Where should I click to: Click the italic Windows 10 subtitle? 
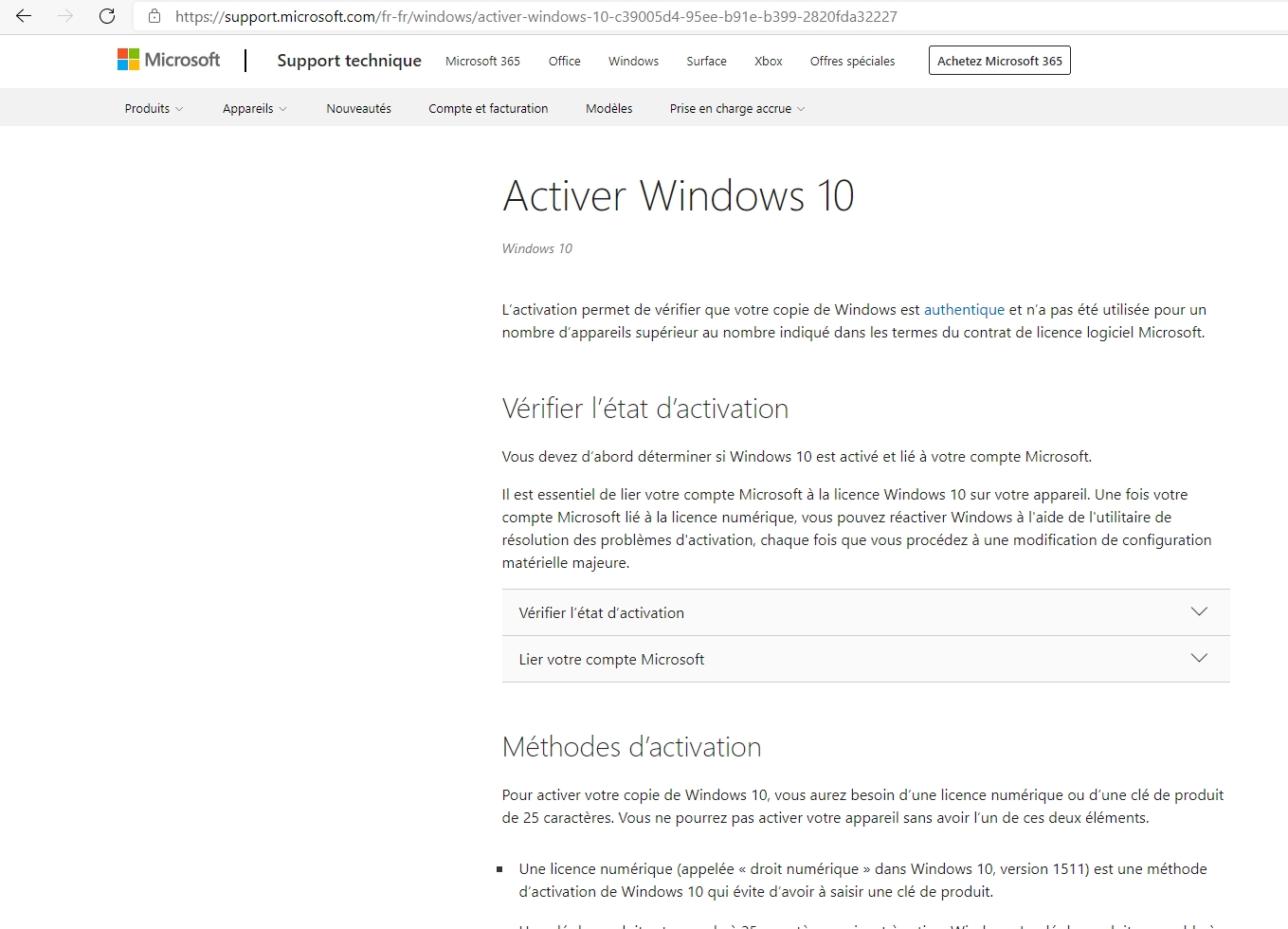click(x=537, y=248)
